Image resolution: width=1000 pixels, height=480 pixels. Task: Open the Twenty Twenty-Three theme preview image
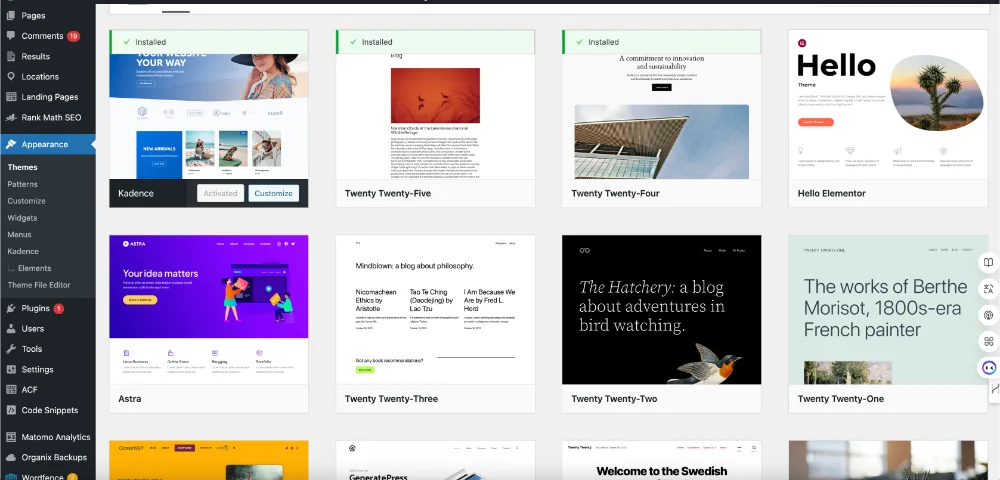click(435, 310)
